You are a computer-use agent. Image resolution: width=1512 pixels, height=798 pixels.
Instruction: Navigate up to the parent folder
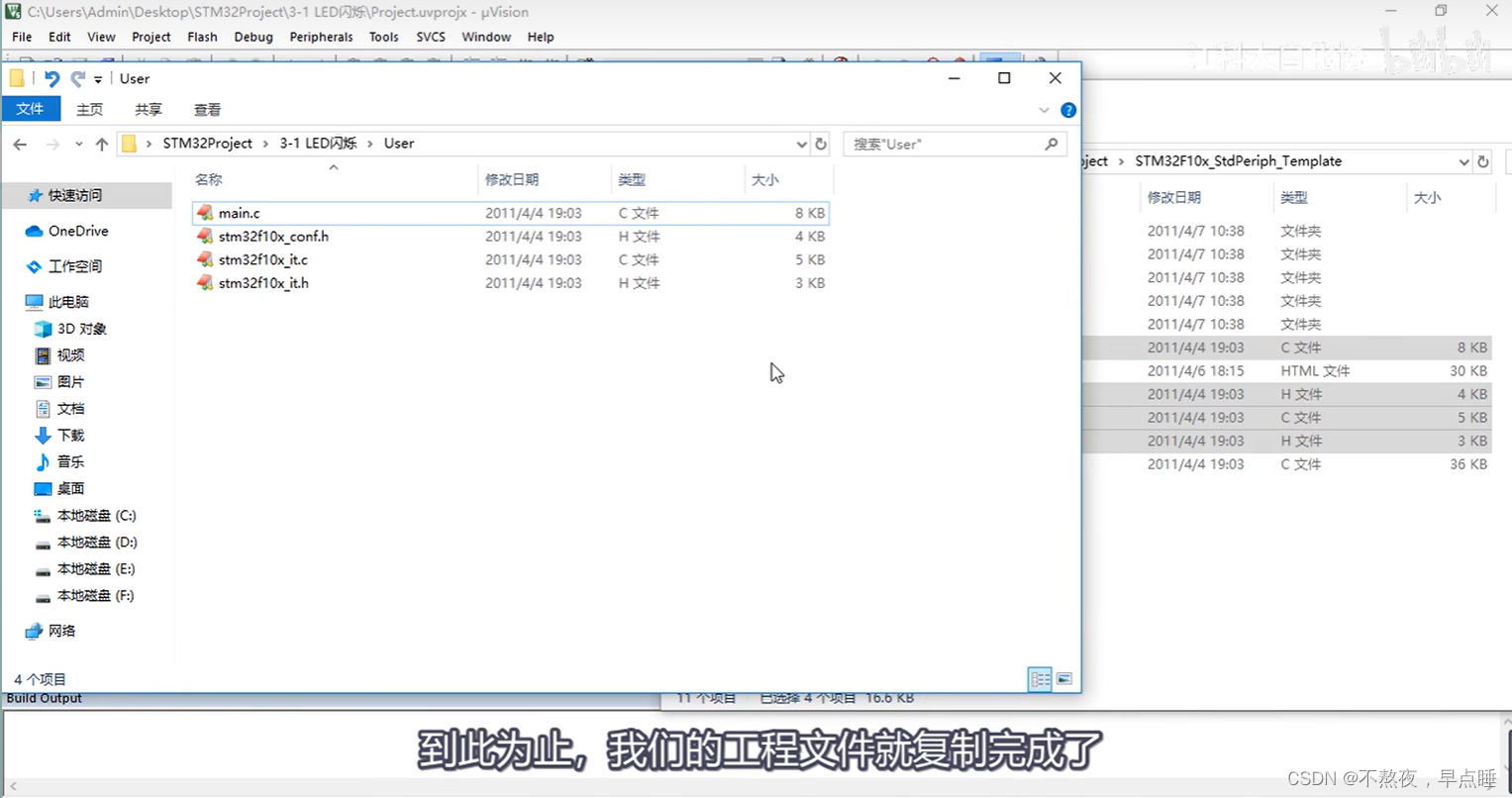pyautogui.click(x=102, y=144)
